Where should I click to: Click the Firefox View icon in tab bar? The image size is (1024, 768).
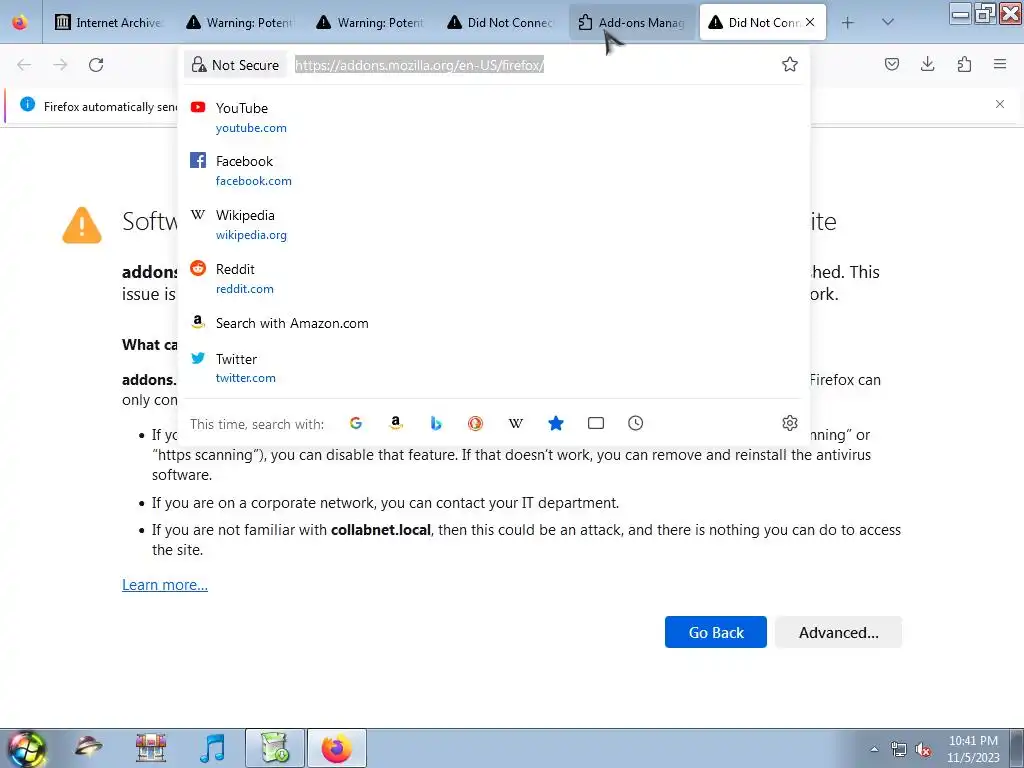(x=20, y=22)
